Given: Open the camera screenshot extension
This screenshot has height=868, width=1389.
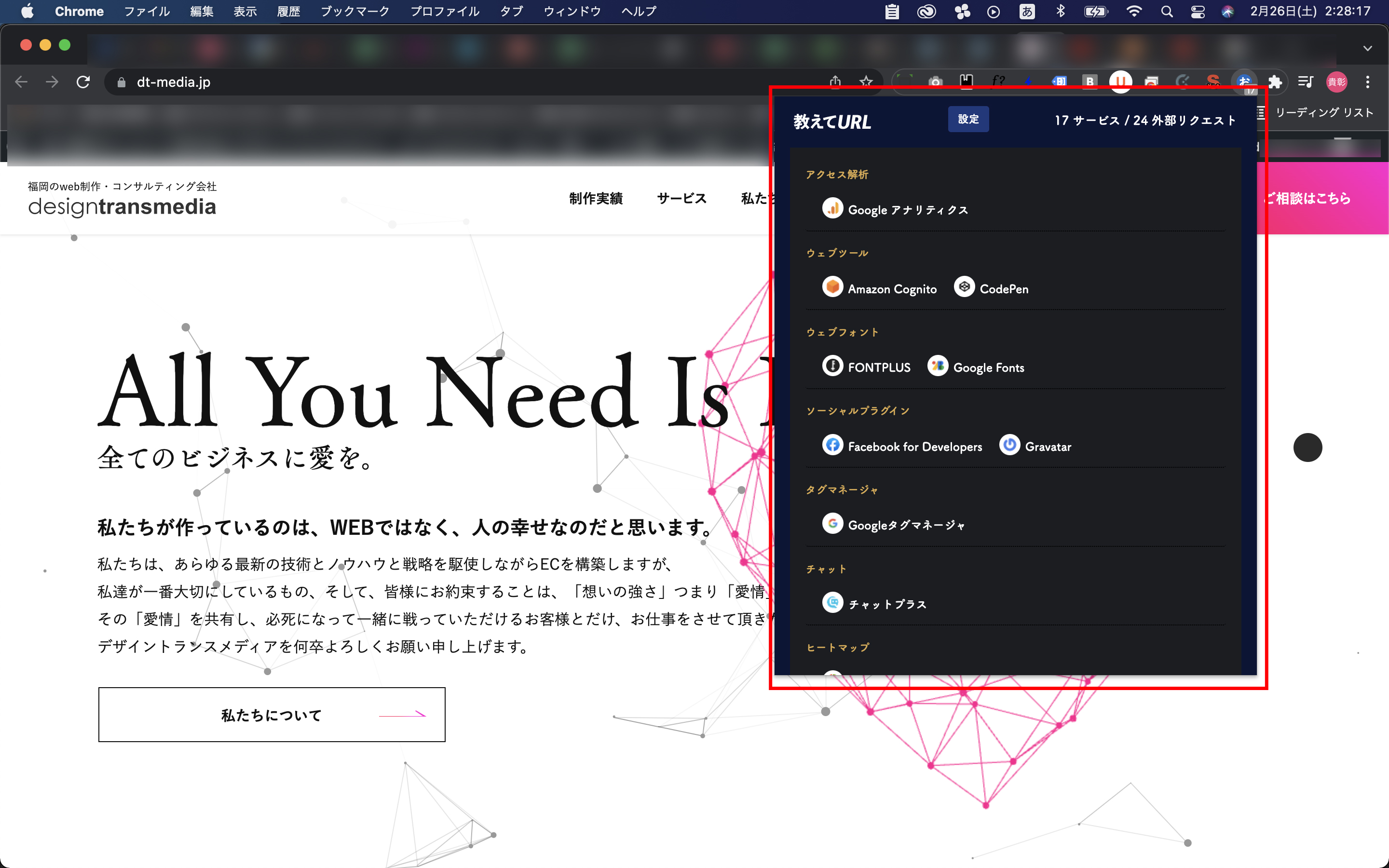Looking at the screenshot, I should coord(936,82).
